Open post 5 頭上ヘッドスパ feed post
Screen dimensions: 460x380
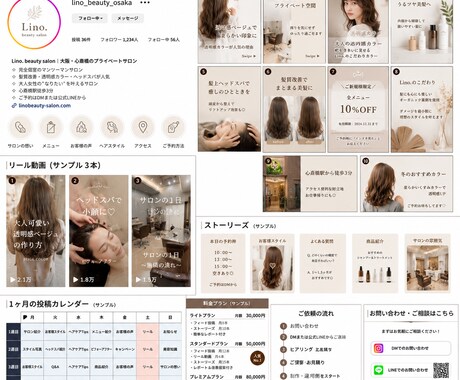tap(229, 109)
